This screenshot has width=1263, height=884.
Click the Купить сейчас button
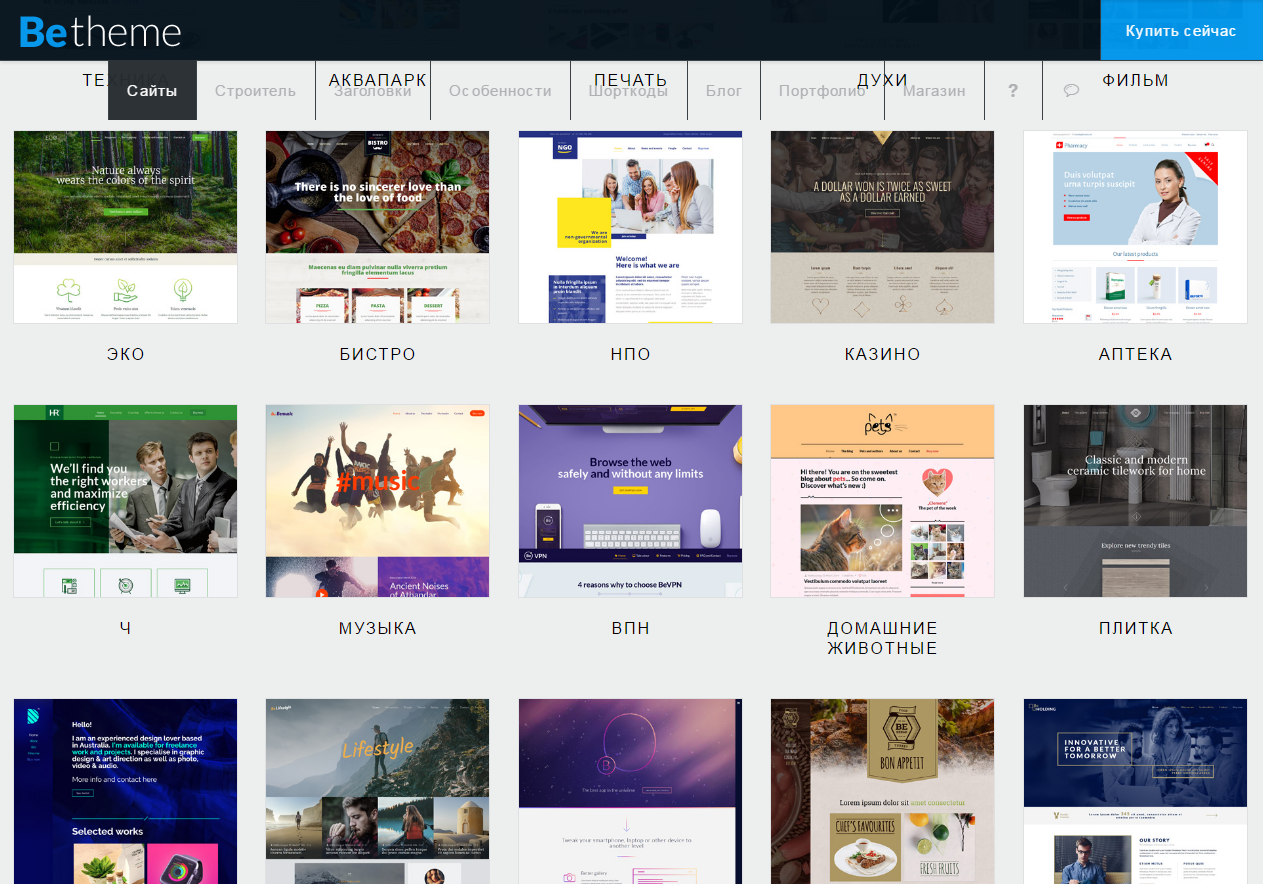tap(1181, 31)
